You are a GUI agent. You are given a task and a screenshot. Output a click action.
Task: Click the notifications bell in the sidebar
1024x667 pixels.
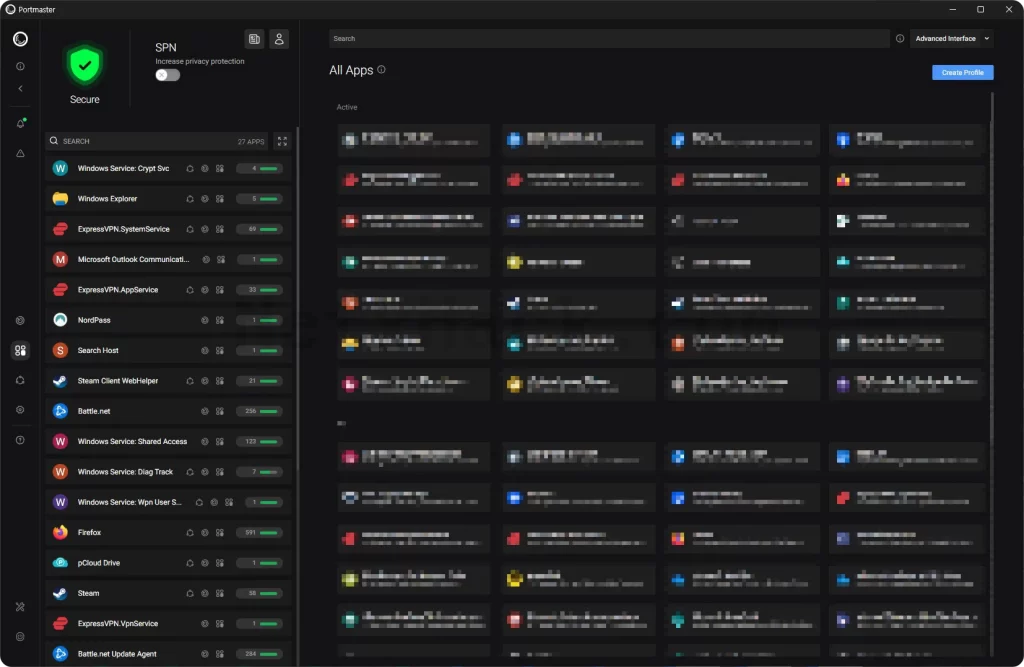[20, 123]
